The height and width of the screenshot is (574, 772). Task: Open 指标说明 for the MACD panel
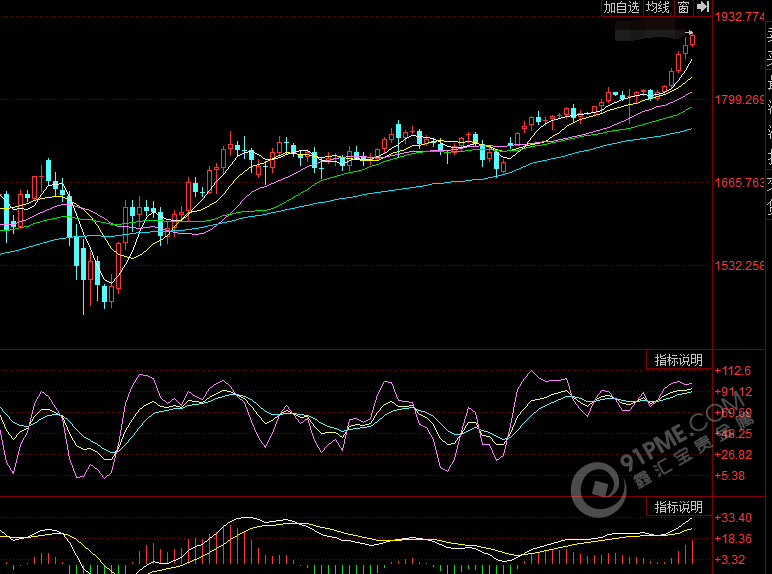point(678,507)
